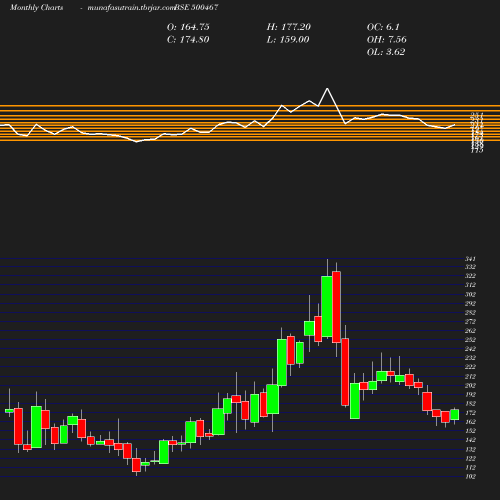Click the 132 price axis label
Screen dimensions: 500x500
(x=470, y=450)
